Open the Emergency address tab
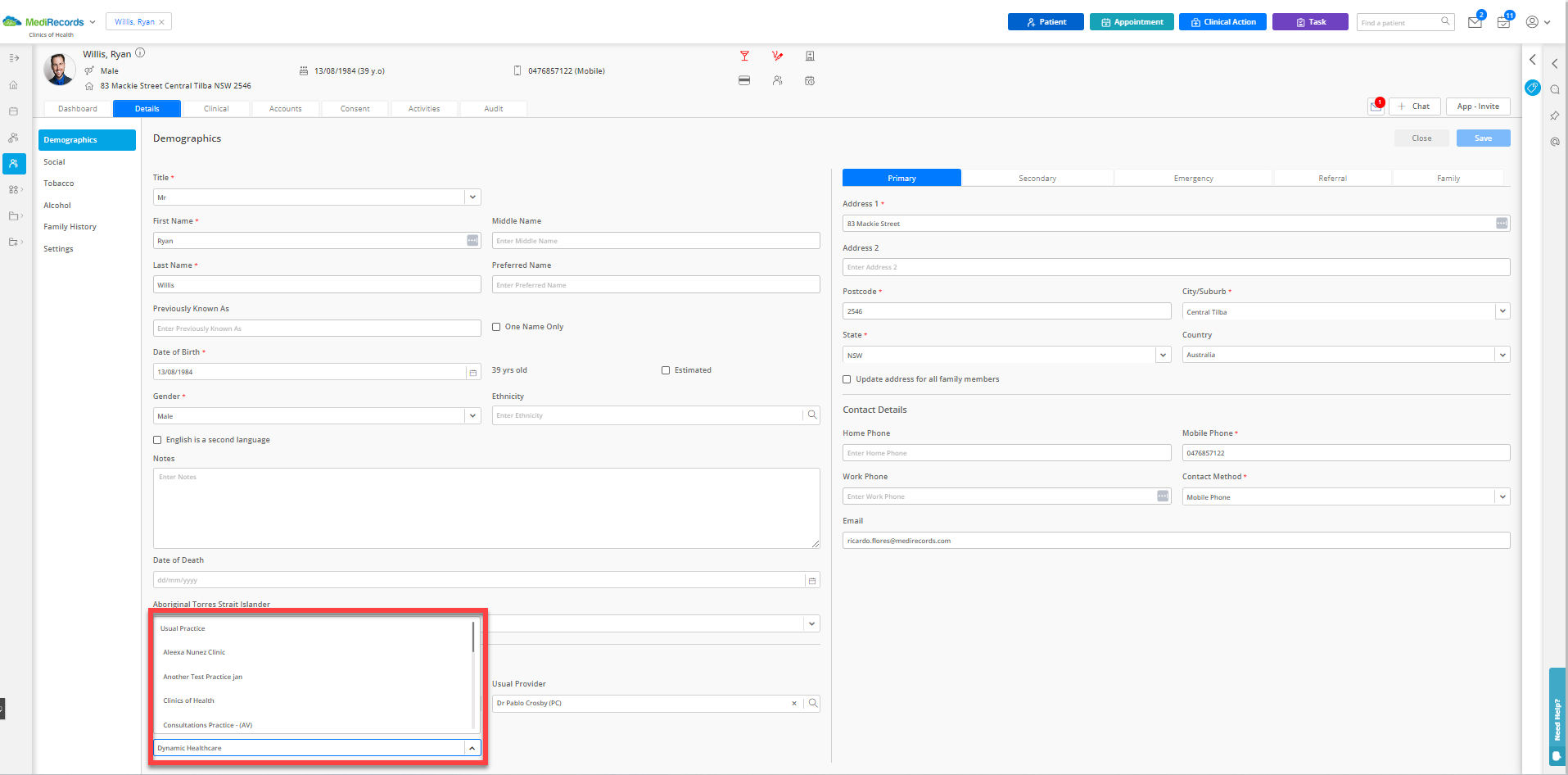Screen dimensions: 1568x775 point(1192,178)
